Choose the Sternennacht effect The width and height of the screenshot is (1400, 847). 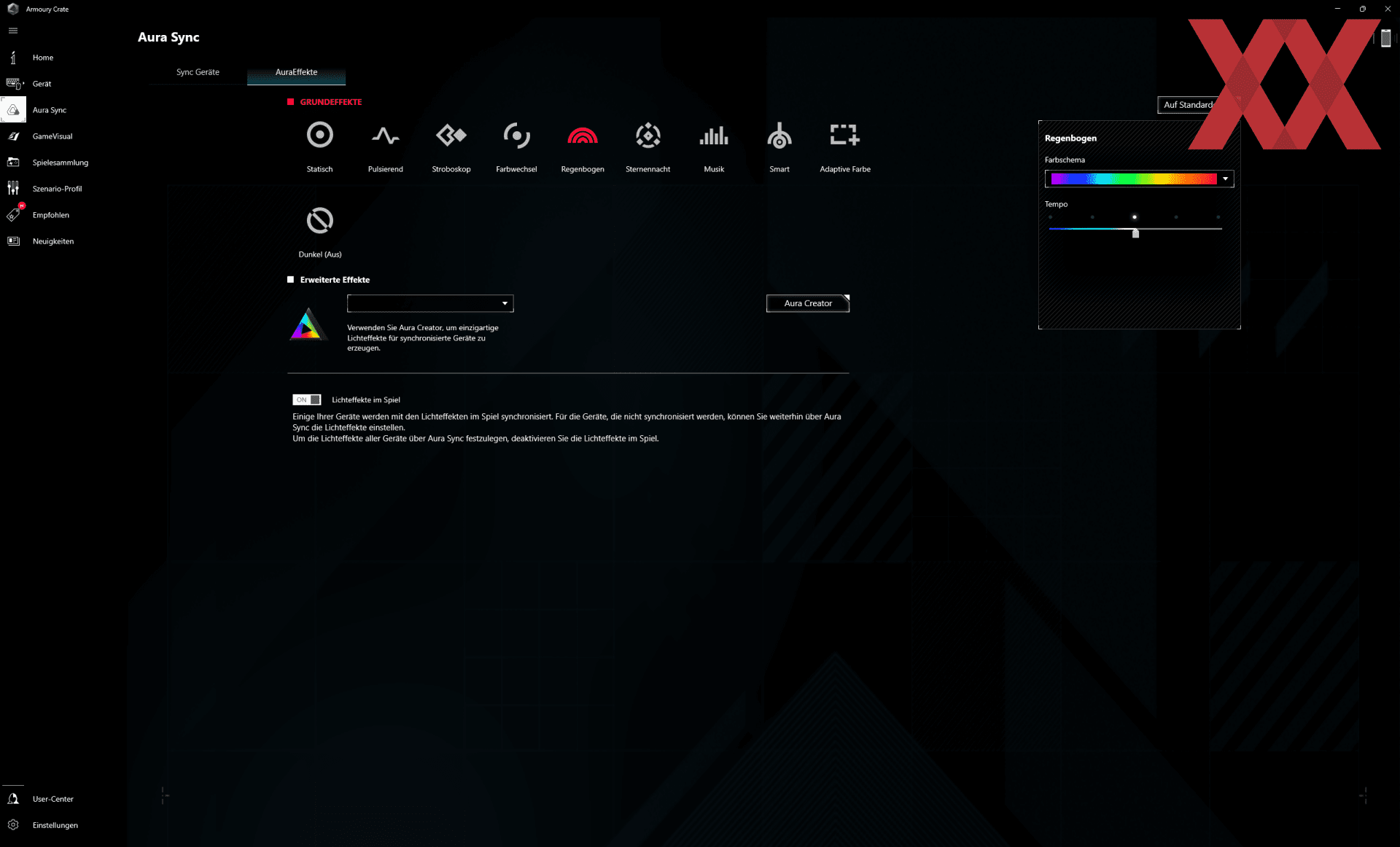coord(648,136)
